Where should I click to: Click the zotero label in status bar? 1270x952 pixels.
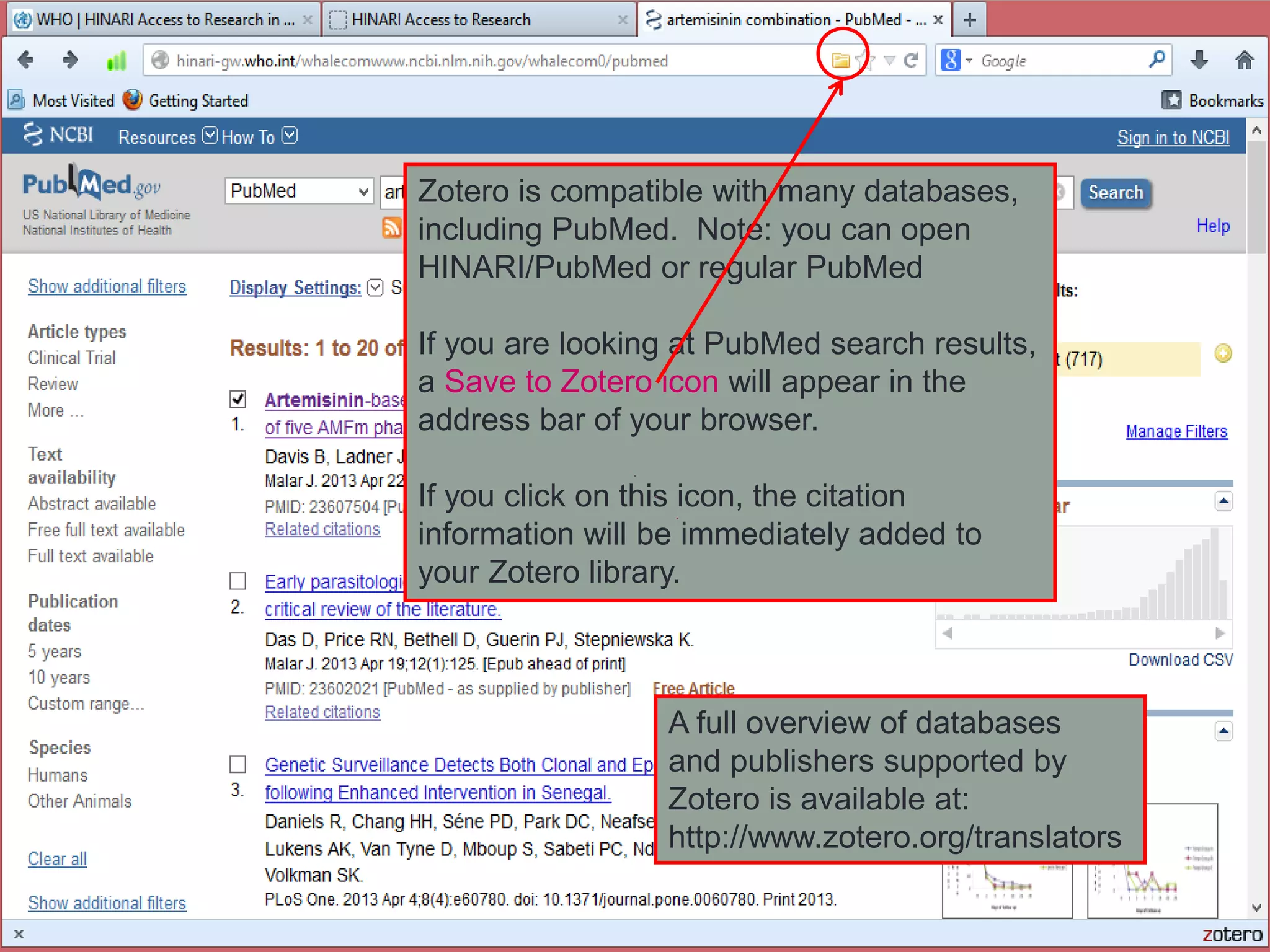tap(1232, 934)
